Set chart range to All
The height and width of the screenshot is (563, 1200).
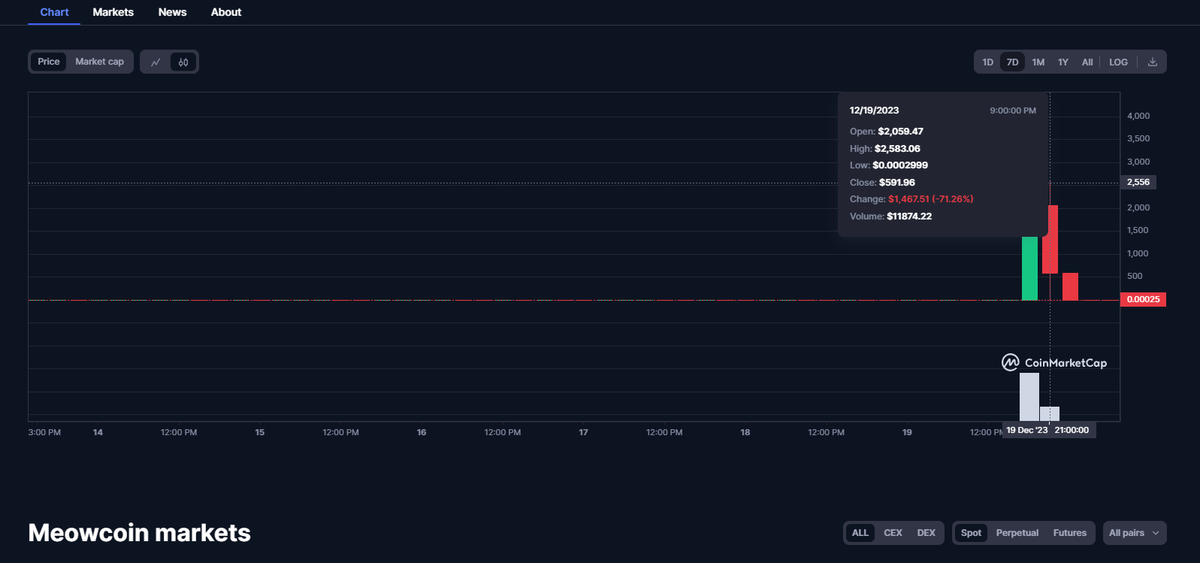coord(1087,62)
